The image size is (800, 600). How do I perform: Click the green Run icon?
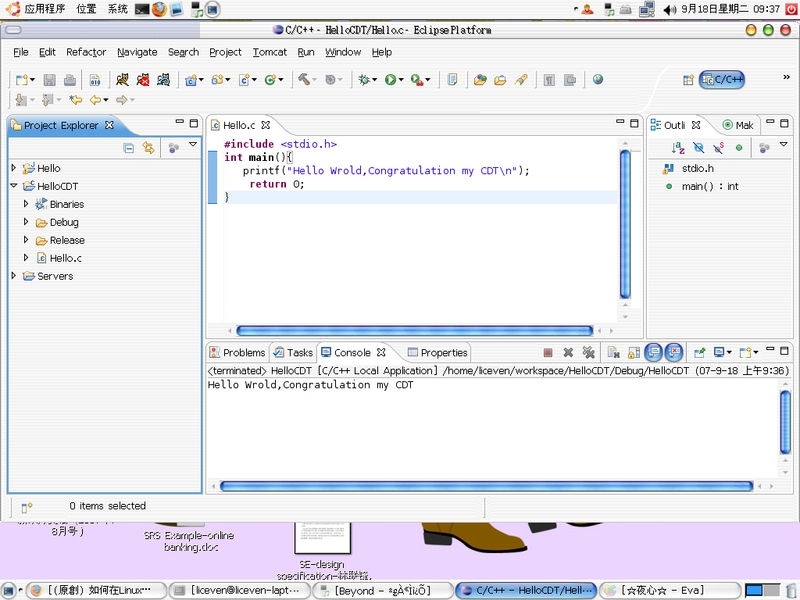[x=390, y=80]
